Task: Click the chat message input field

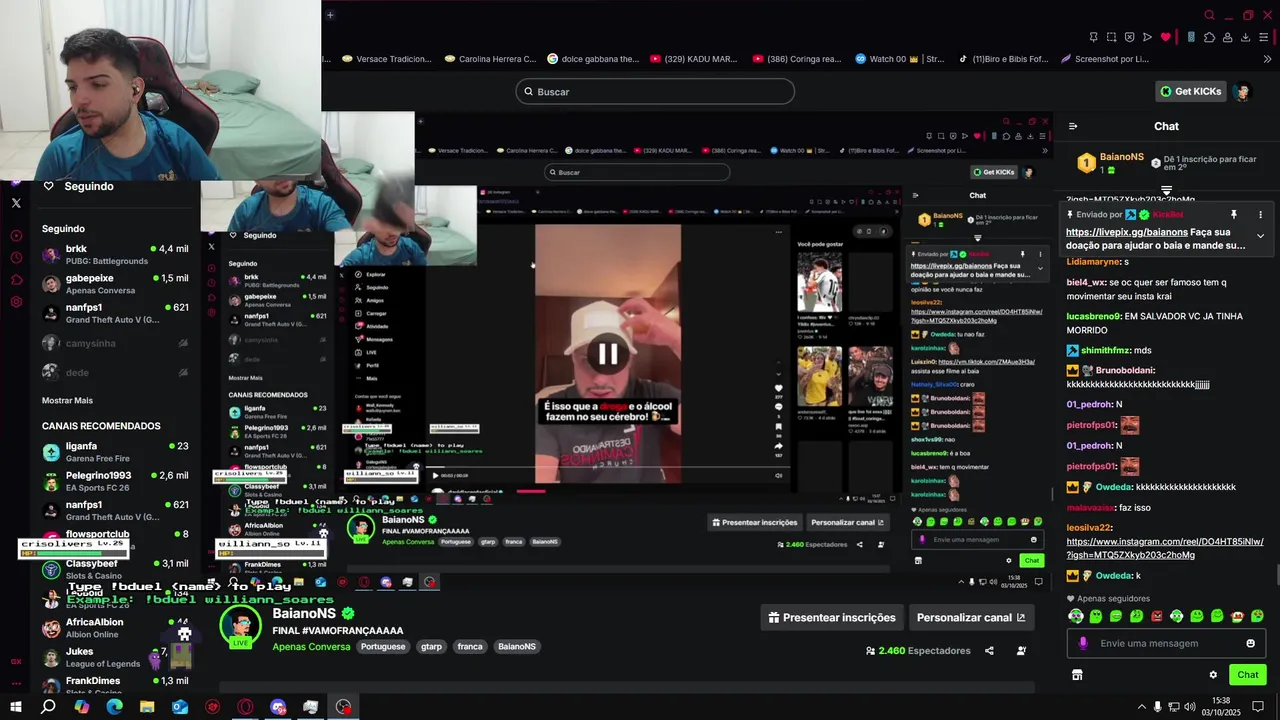Action: 1166,643
